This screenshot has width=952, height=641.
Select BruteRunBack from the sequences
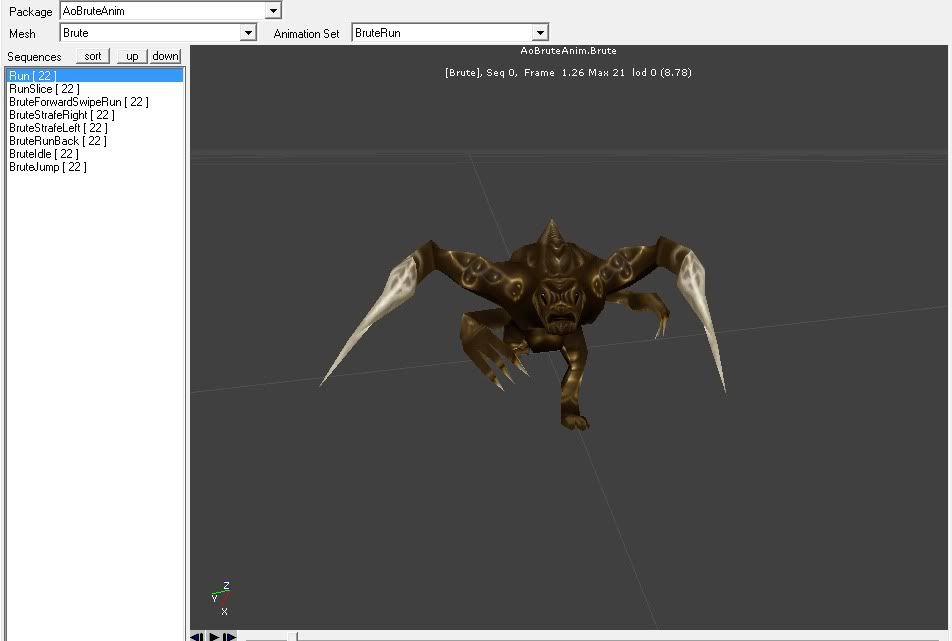point(57,141)
